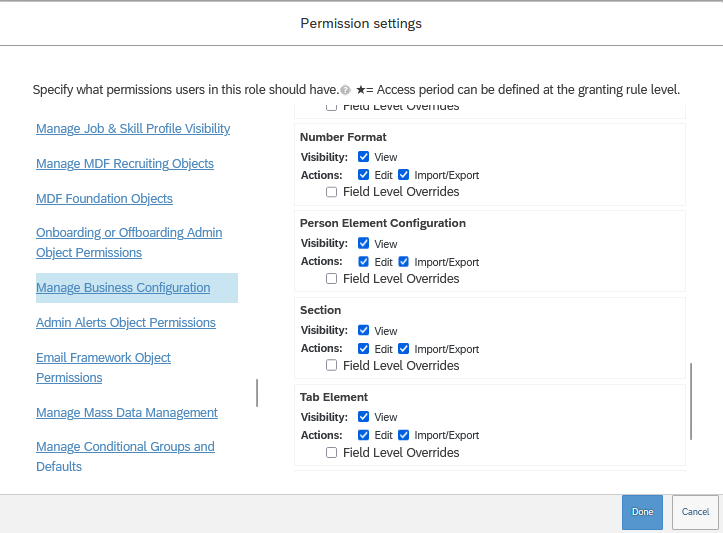
Task: Open MDF Foundation Objects permissions
Action: point(104,198)
